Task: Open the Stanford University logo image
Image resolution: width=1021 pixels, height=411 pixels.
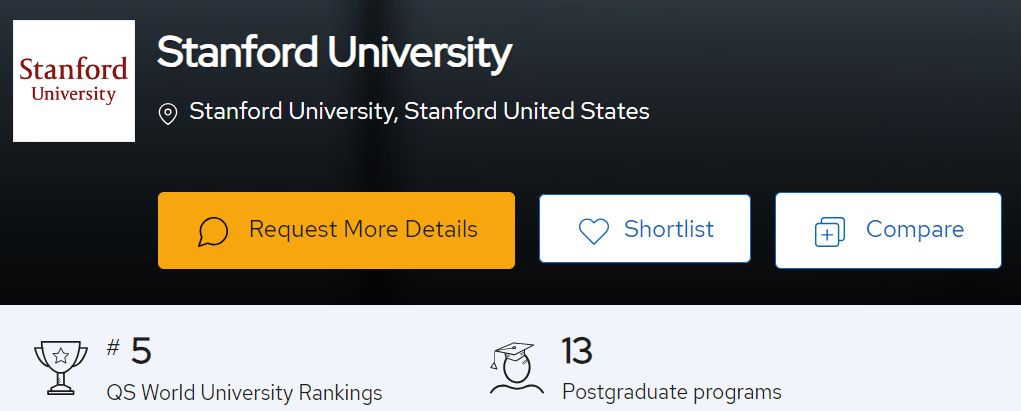Action: [74, 81]
